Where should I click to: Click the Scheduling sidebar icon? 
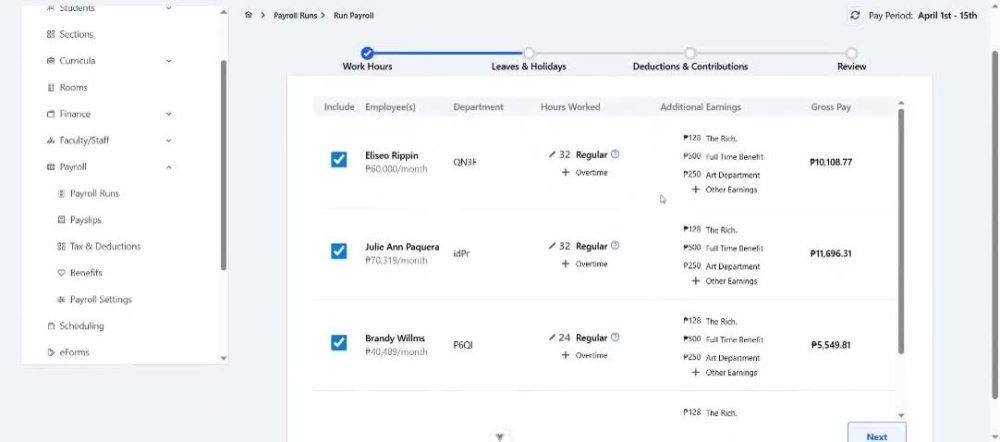[x=51, y=326]
